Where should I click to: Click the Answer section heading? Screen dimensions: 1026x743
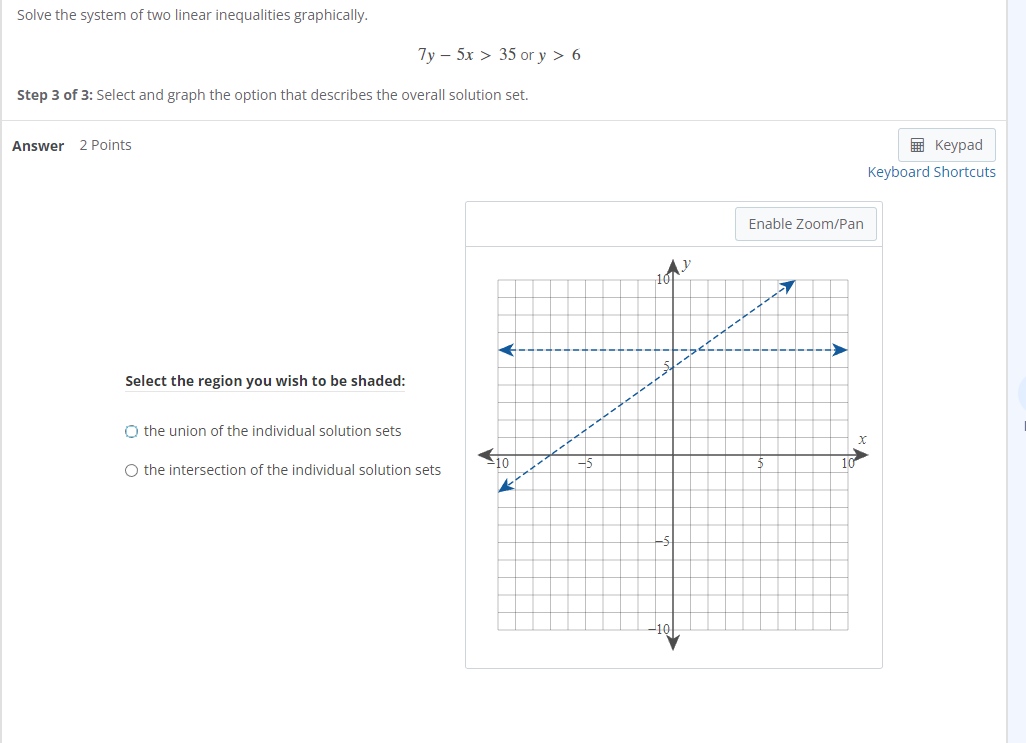click(37, 145)
